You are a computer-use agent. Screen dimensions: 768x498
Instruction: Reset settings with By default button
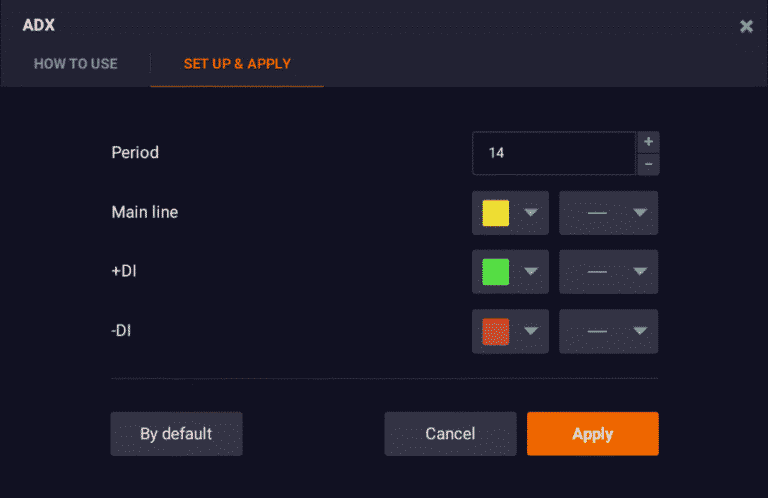click(176, 434)
